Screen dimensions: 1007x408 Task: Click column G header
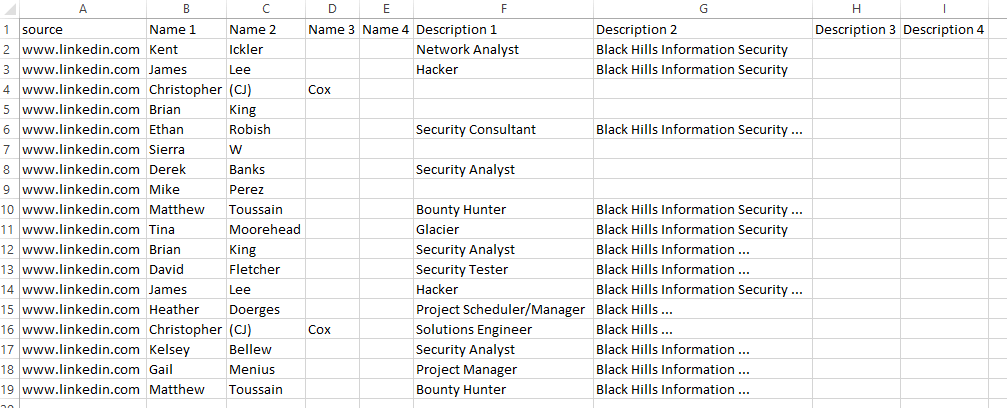[x=702, y=8]
